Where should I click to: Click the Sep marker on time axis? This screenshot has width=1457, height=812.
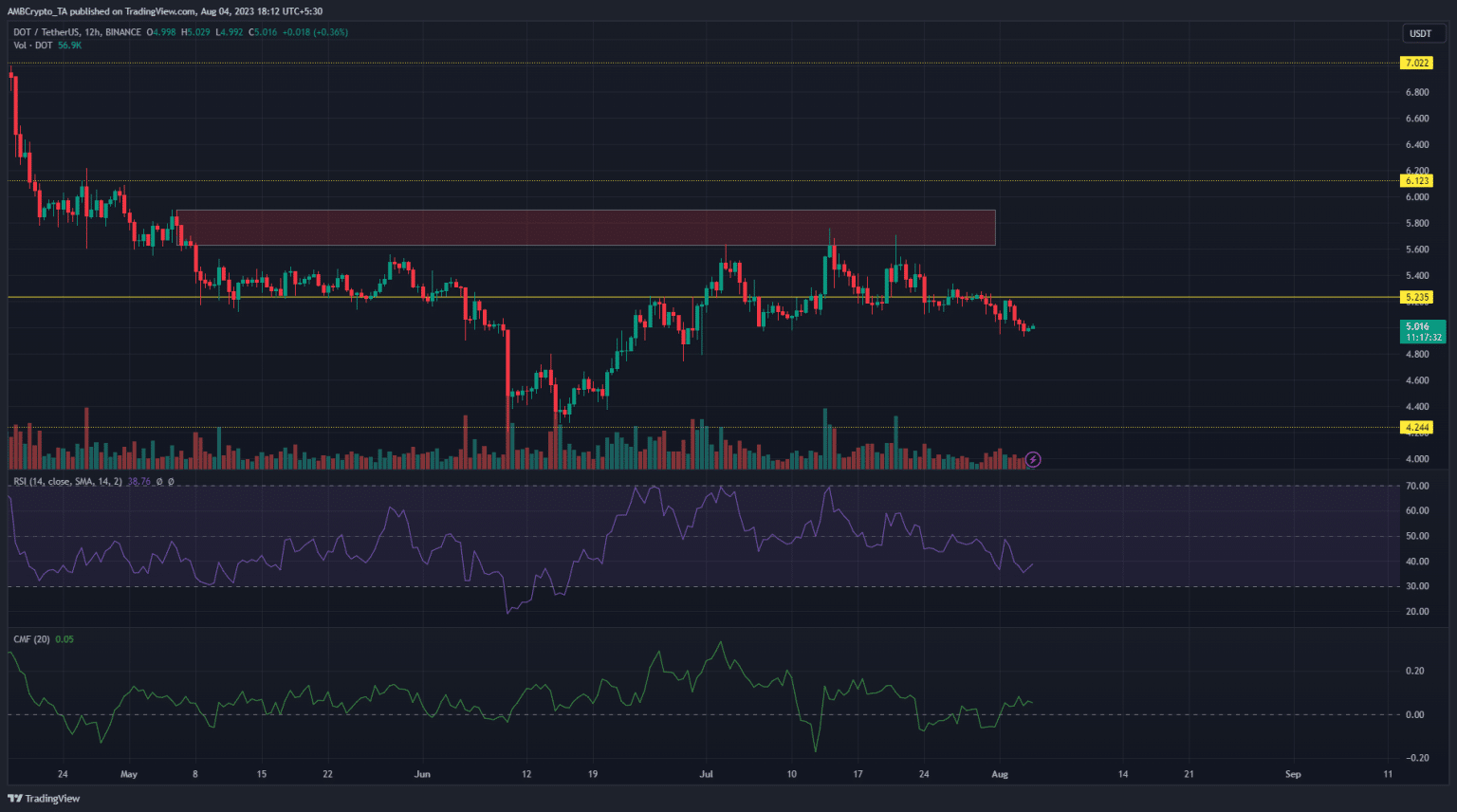[x=1293, y=774]
